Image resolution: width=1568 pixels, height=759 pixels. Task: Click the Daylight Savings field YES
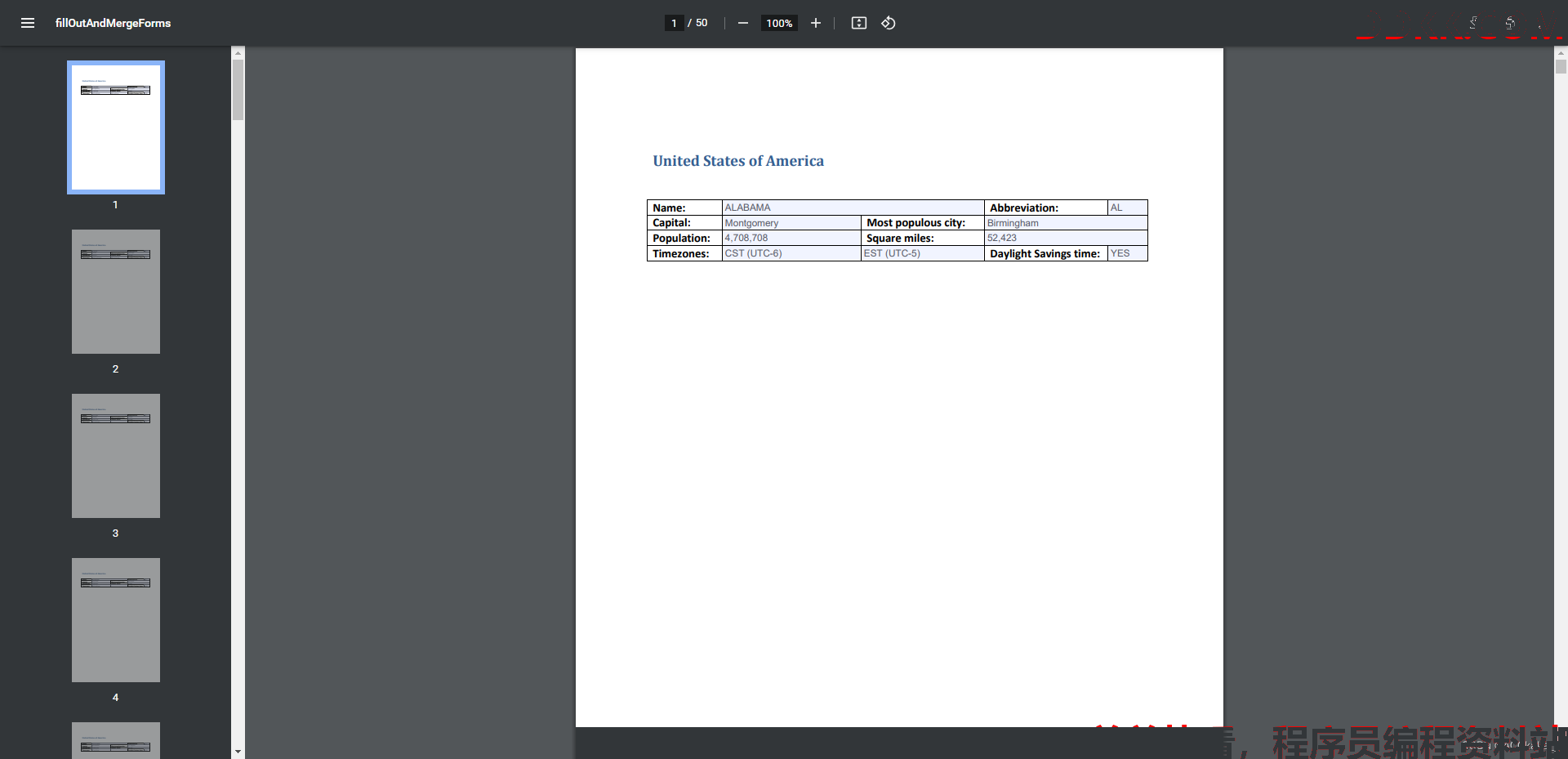click(x=1127, y=253)
